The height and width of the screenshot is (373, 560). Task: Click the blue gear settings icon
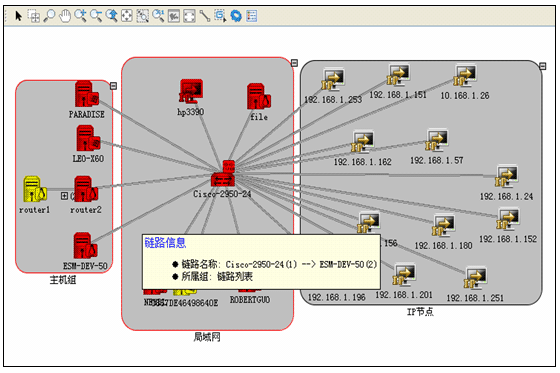(x=236, y=16)
